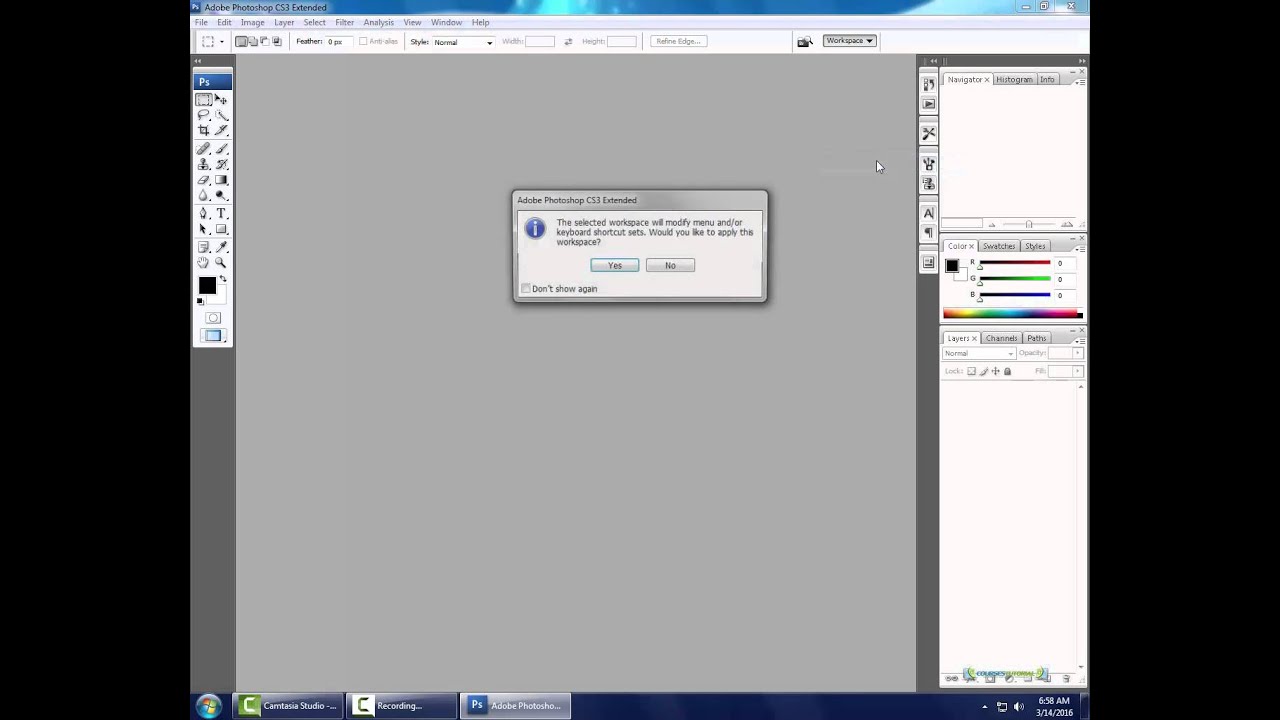
Task: Switch to the Channels tab
Action: [x=1001, y=338]
